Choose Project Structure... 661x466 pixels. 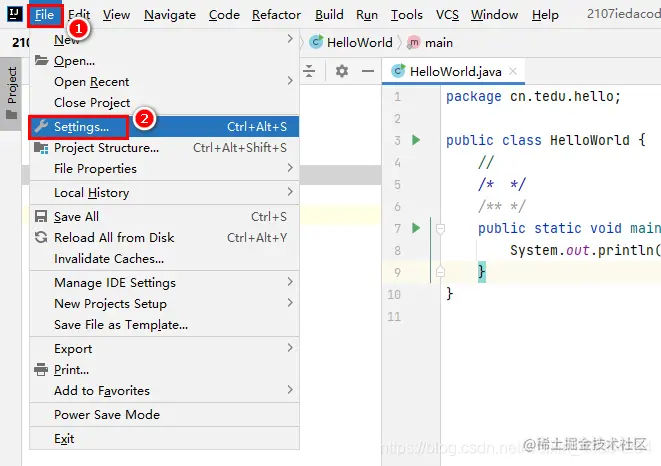coord(164,148)
